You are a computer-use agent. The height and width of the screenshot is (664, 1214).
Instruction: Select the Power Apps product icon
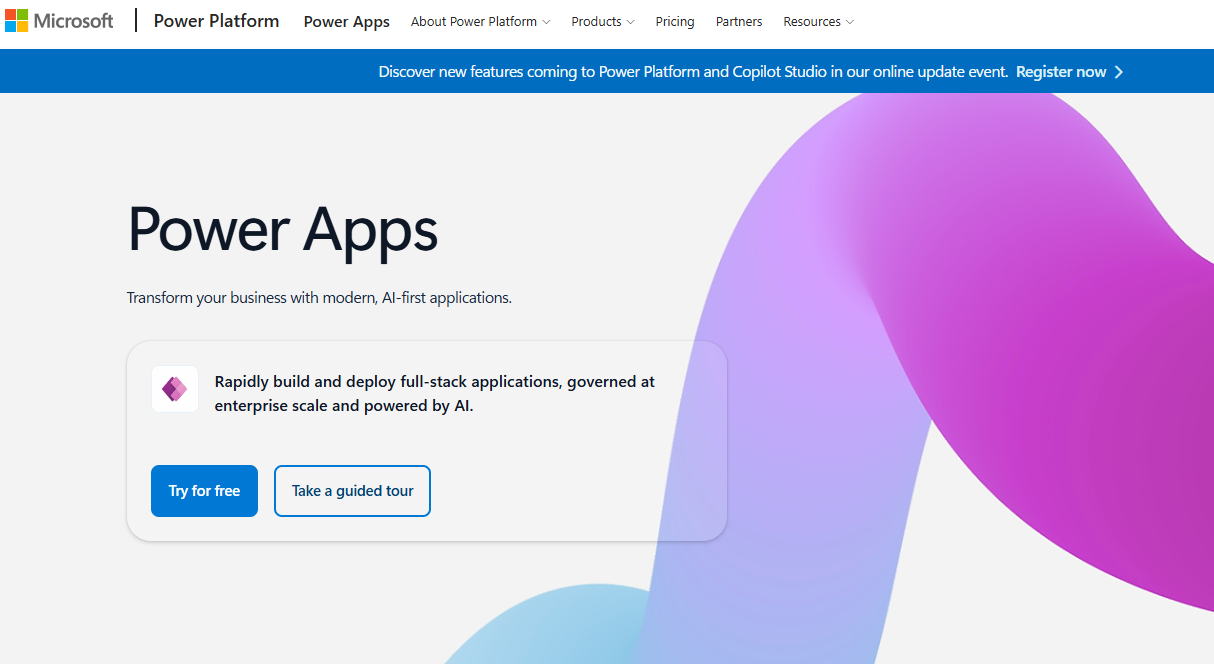coord(175,389)
